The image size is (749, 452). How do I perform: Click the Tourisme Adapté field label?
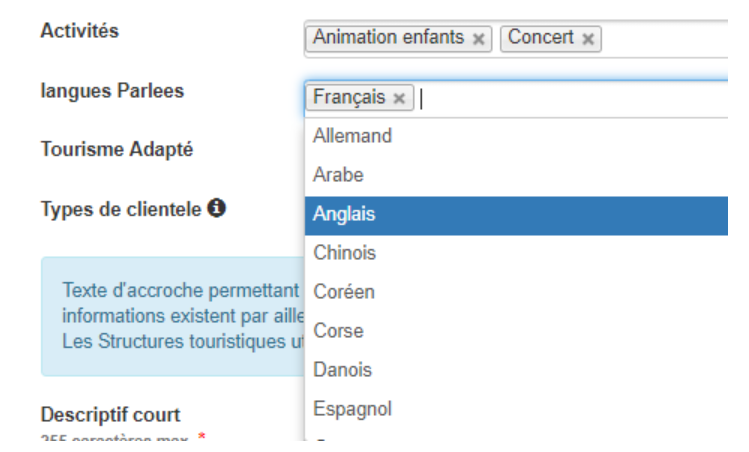117,150
